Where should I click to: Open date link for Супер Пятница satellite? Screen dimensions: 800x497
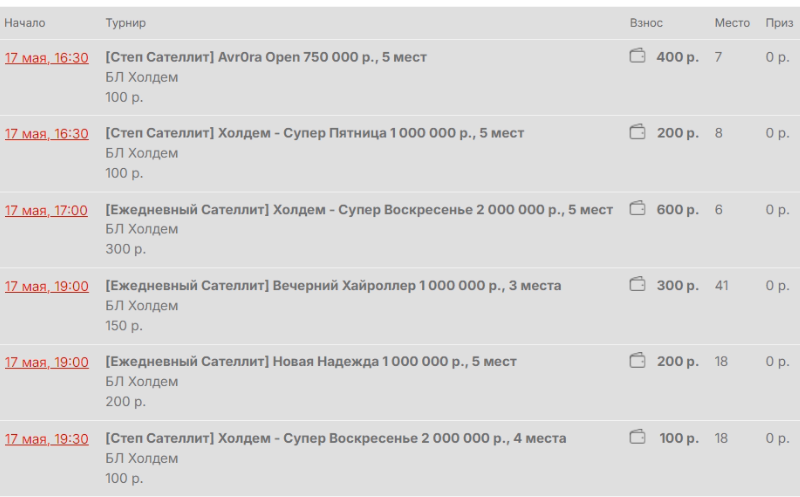click(x=46, y=134)
